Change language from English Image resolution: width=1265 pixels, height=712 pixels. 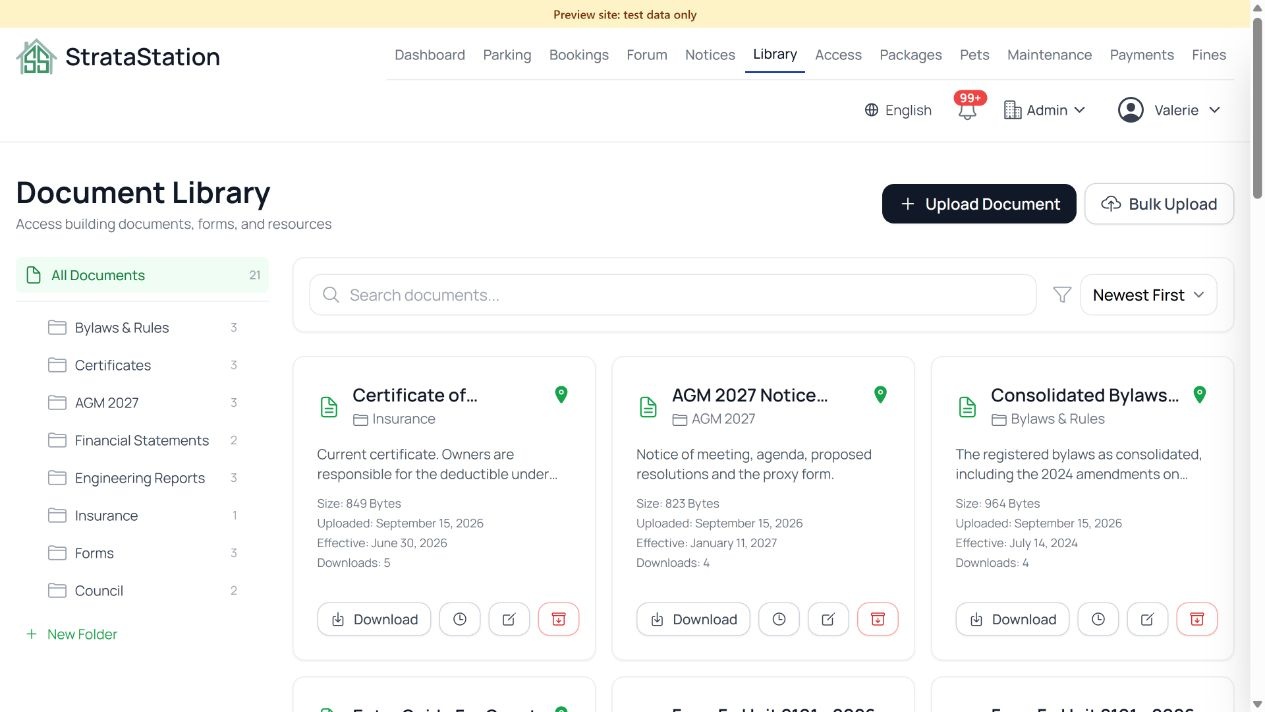pos(898,110)
